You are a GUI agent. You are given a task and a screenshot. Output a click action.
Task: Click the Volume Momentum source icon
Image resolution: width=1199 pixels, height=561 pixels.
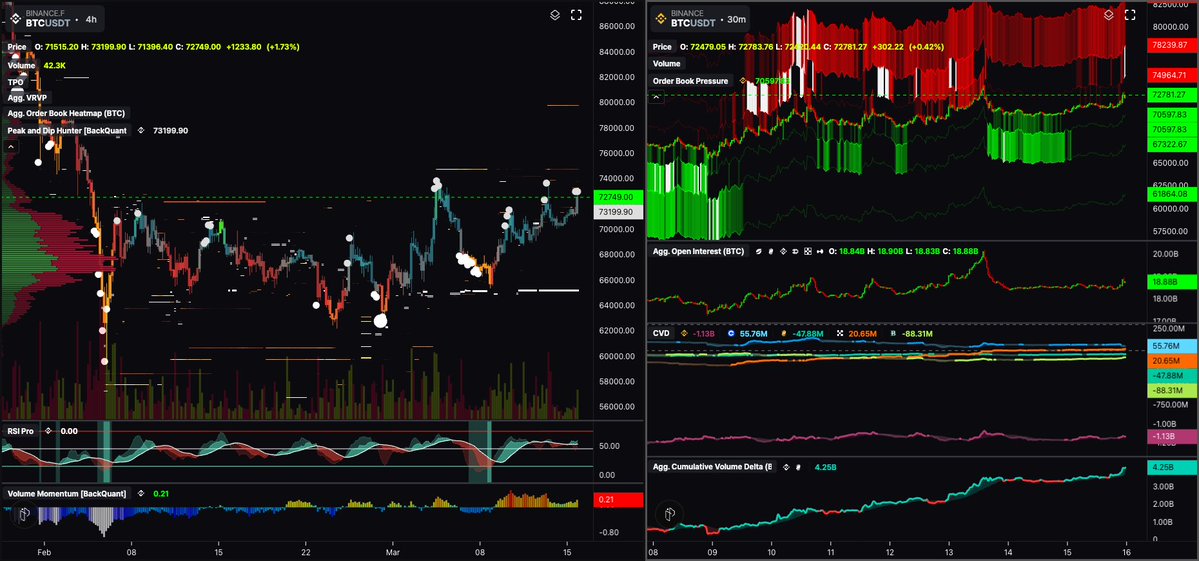pos(141,493)
